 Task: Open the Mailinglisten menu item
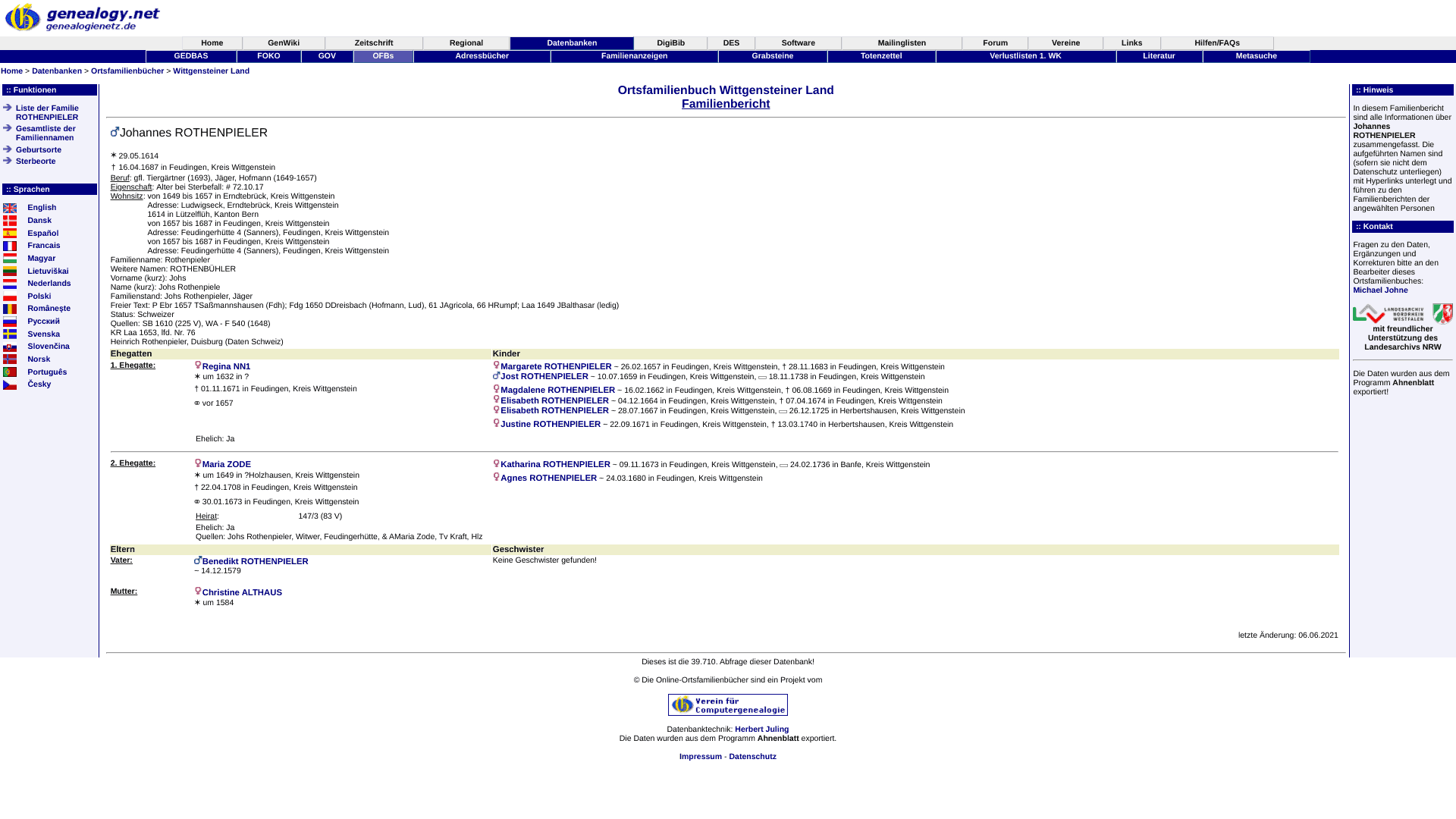(x=902, y=43)
